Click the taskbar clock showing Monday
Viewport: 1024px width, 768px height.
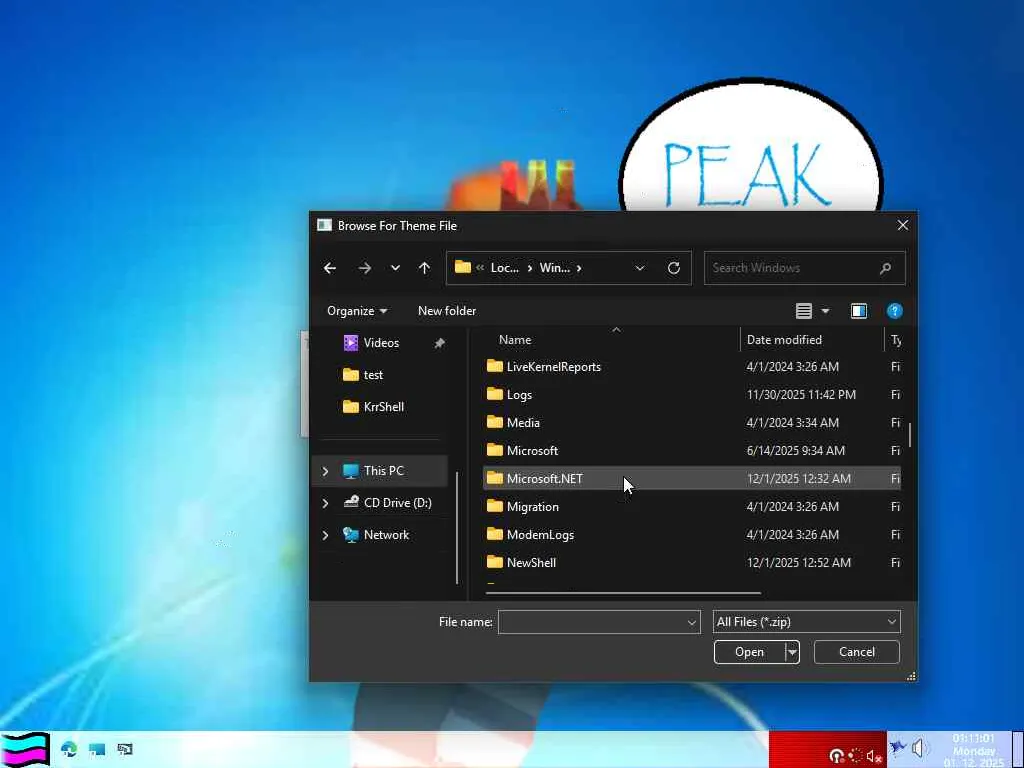click(974, 750)
